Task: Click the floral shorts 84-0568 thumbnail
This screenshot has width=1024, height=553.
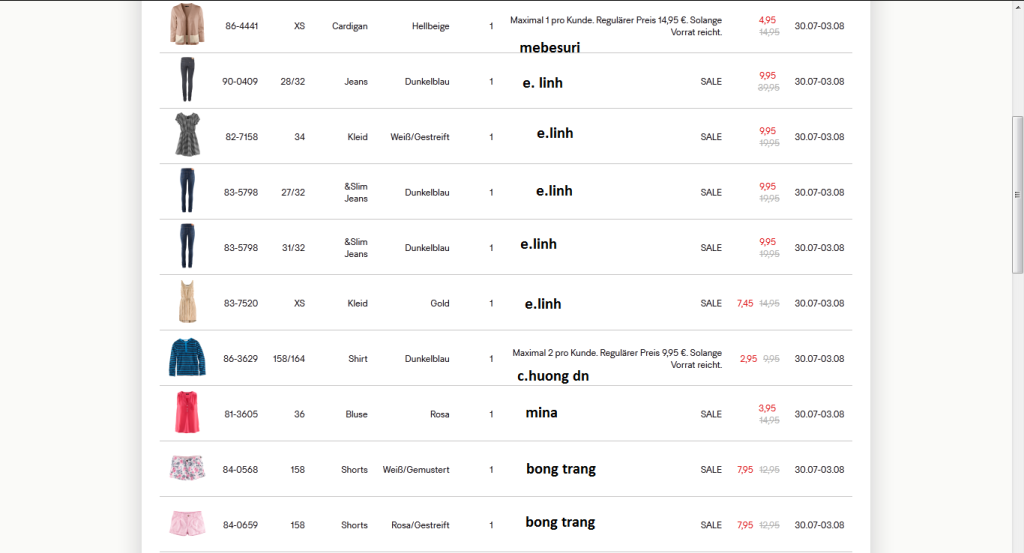Action: pyautogui.click(x=187, y=468)
